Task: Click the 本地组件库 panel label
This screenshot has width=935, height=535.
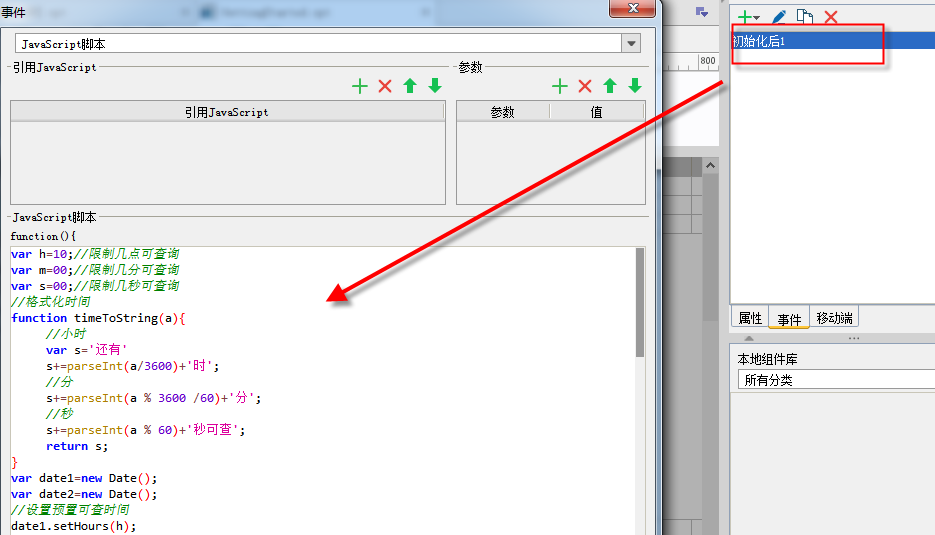Action: pos(767,359)
